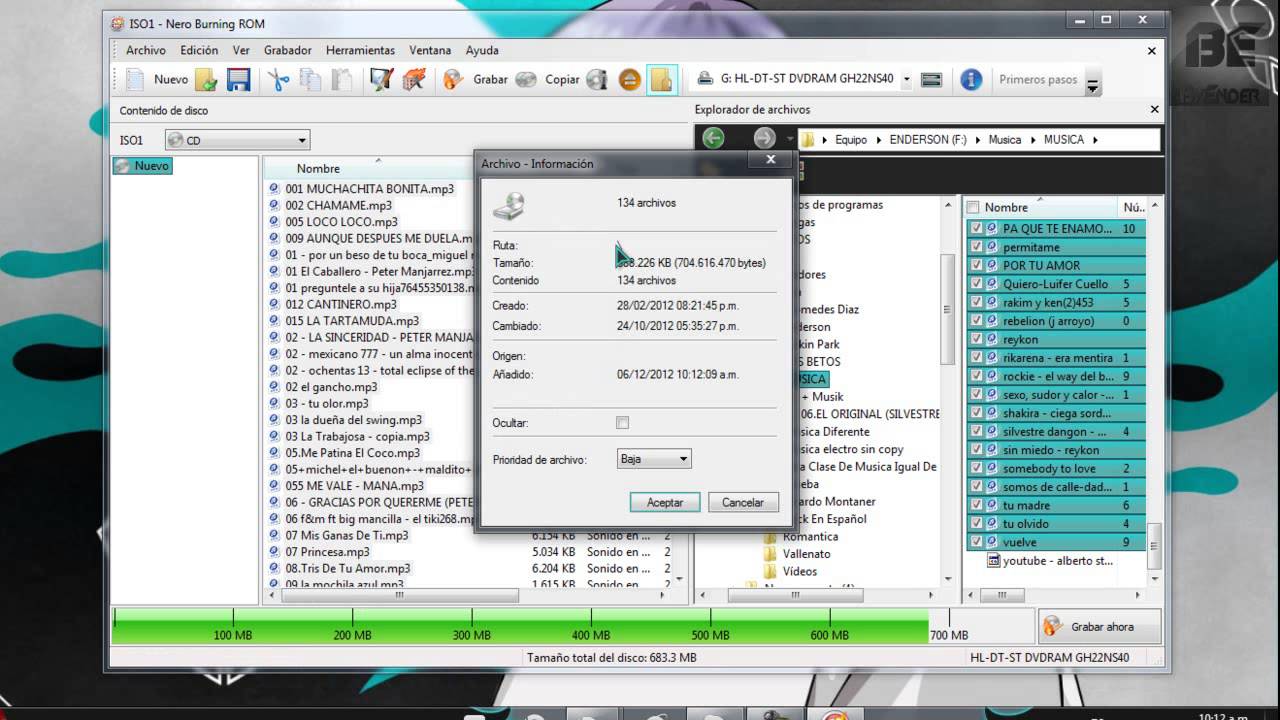Click the mp3 icon of 001 MUCHACHITA BONITA
Screen dimensions: 1280x720
click(275, 188)
